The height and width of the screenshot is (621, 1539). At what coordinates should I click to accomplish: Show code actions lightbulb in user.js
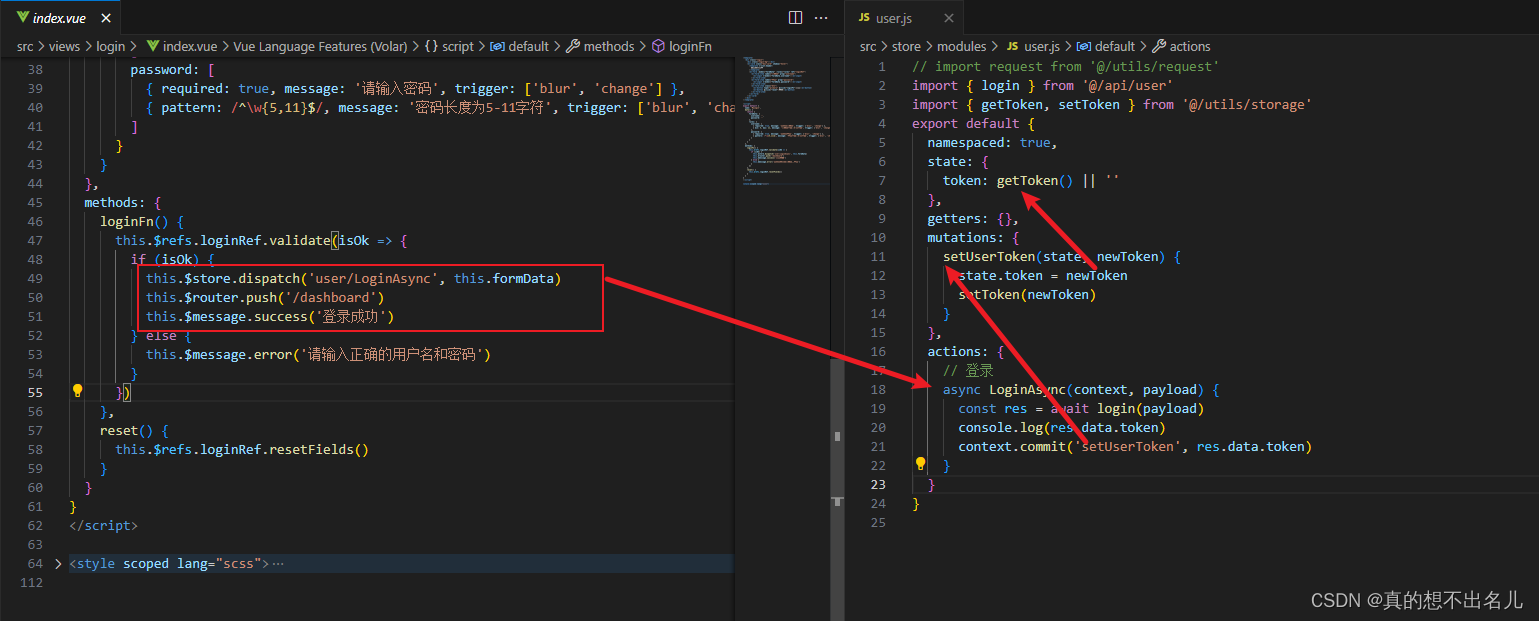921,464
